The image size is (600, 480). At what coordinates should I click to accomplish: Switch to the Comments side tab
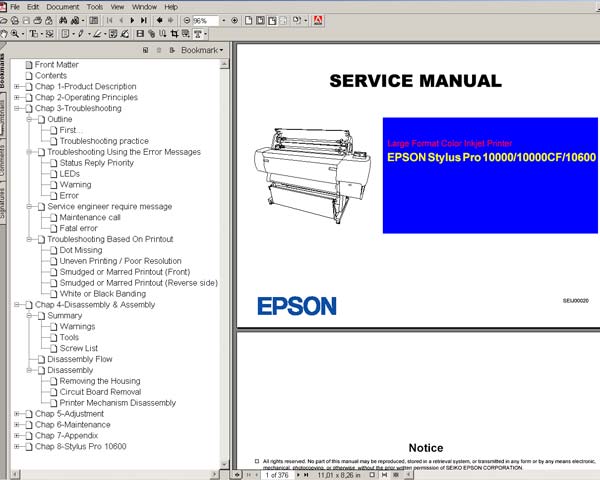(2, 160)
